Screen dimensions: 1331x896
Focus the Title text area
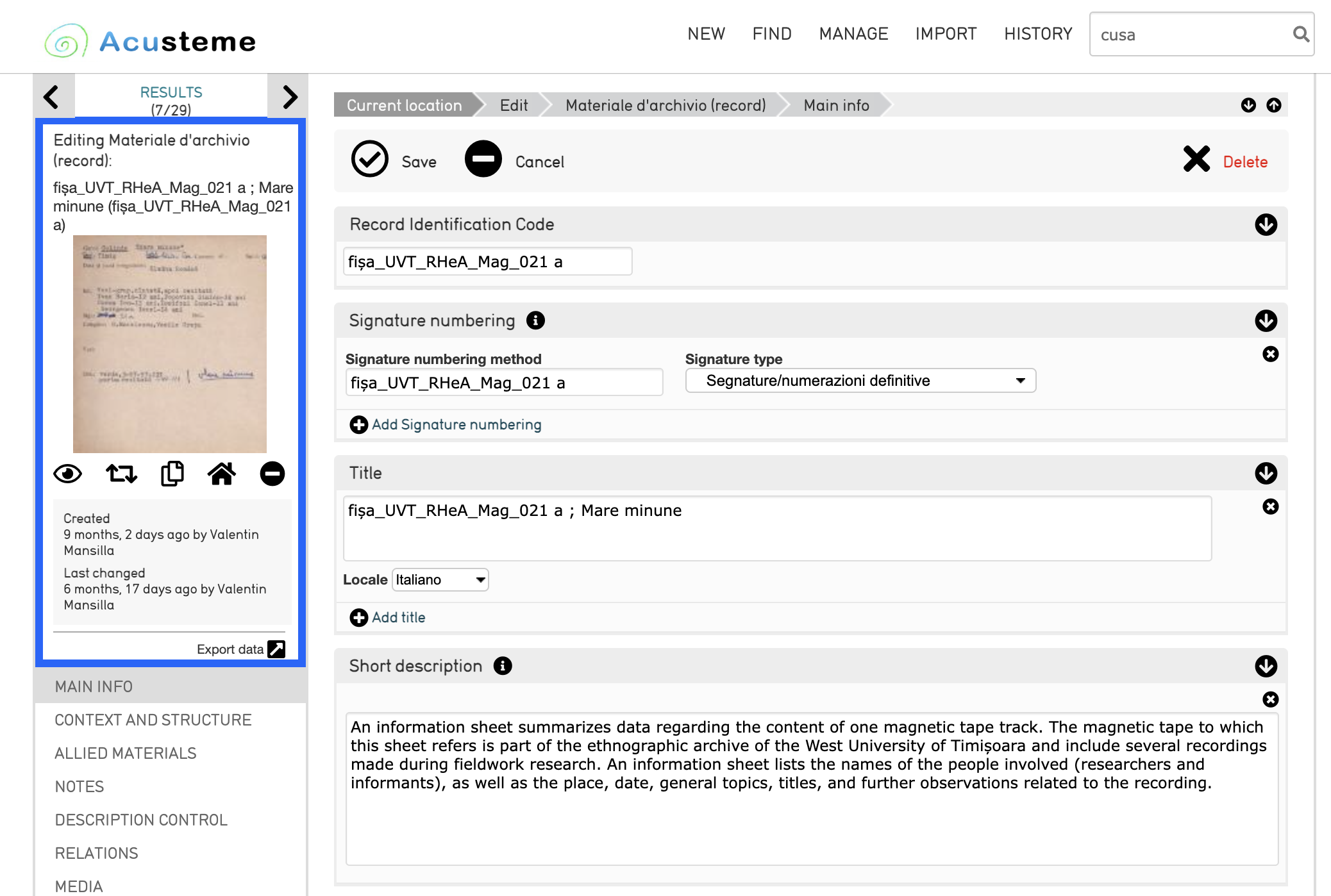pos(777,529)
